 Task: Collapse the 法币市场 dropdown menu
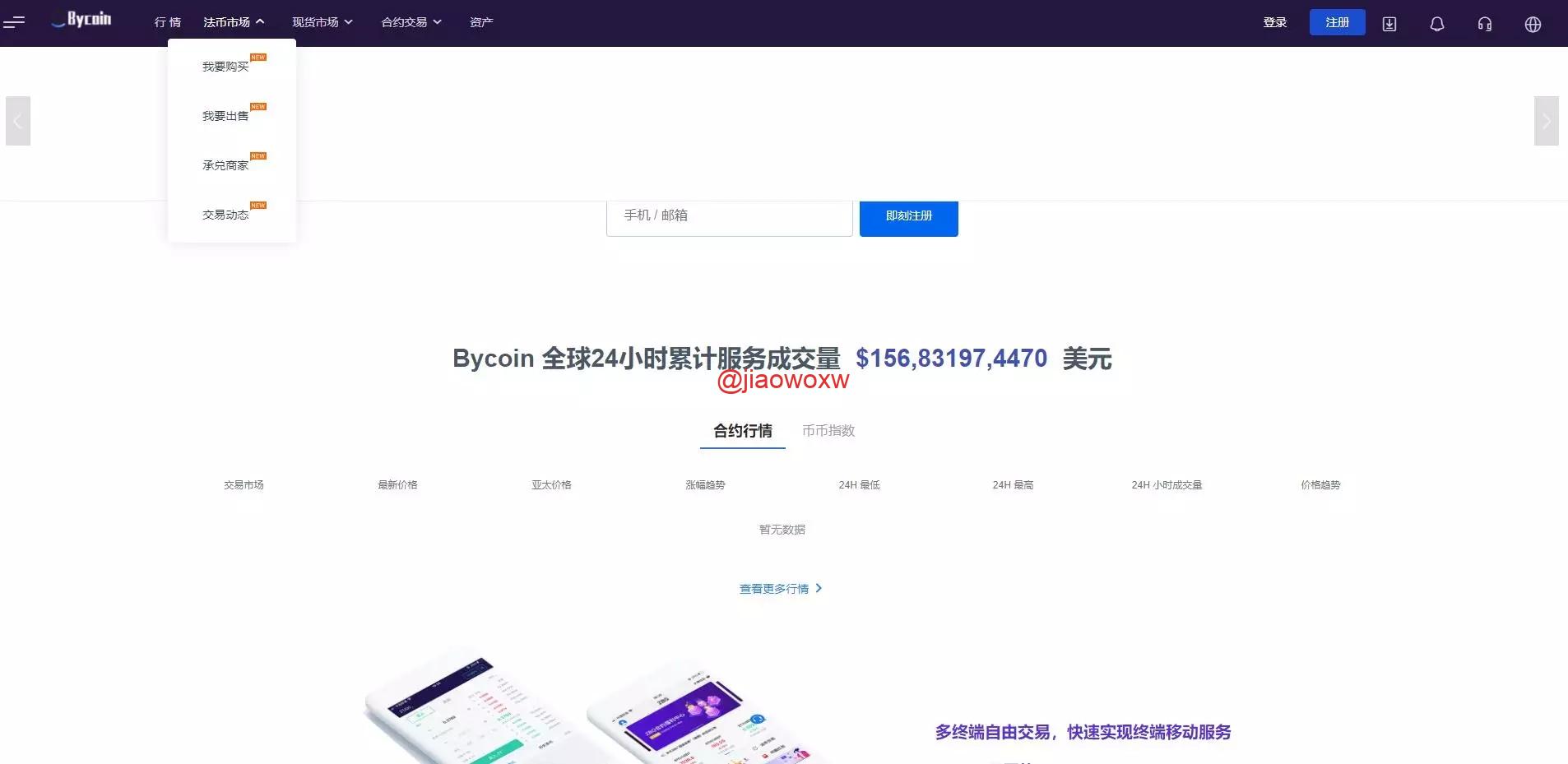coord(234,22)
